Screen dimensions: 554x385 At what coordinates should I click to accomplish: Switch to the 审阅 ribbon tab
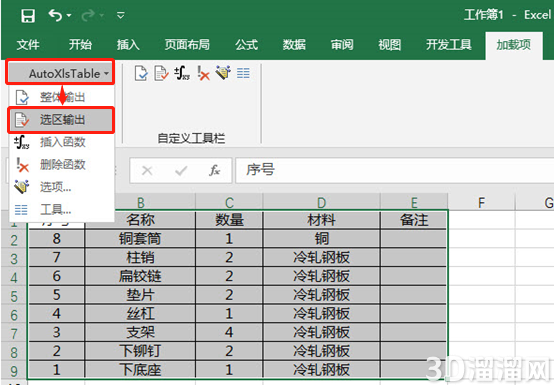coord(342,45)
